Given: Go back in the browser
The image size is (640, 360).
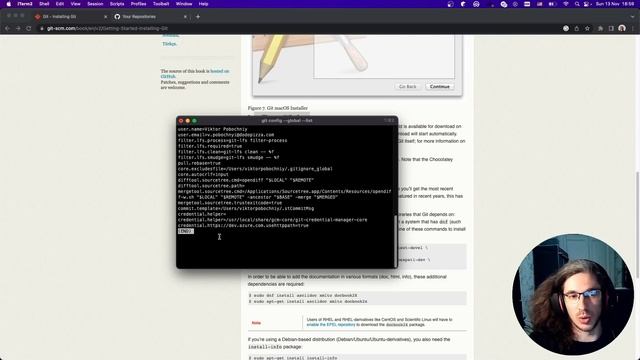Looking at the screenshot, I should (7, 29).
